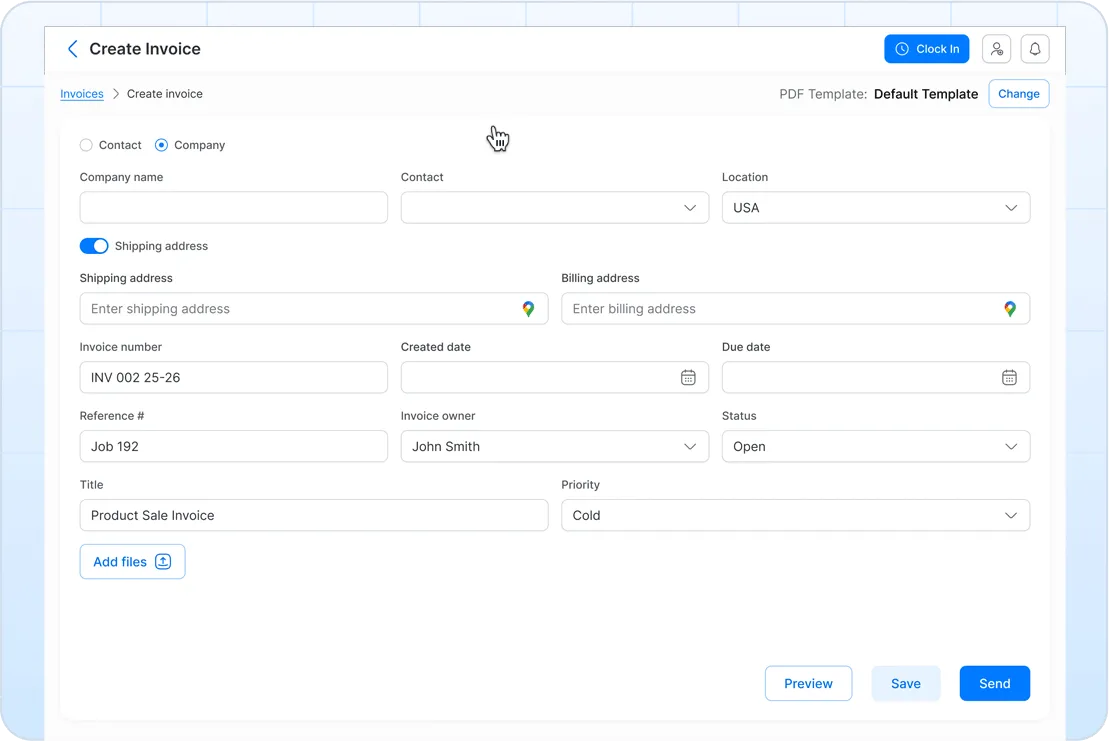
Task: Open the Priority dropdown showing Cold
Action: (x=796, y=515)
